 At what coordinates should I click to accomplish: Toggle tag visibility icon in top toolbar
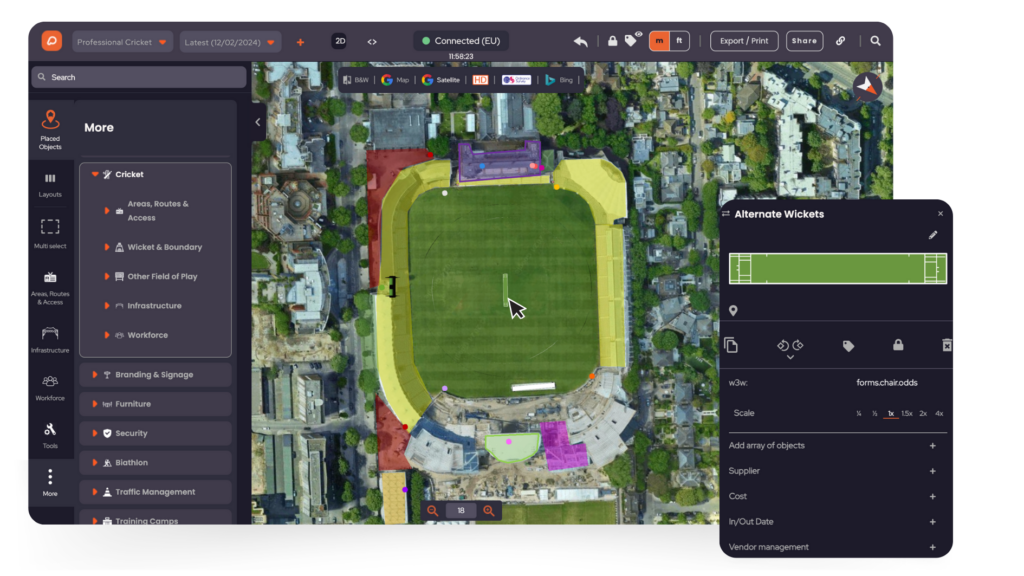point(632,40)
